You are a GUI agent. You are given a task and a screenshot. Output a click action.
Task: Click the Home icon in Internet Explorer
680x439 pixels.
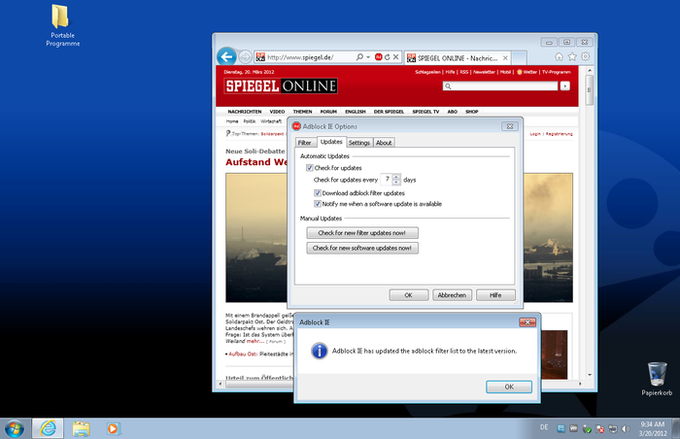tap(559, 57)
